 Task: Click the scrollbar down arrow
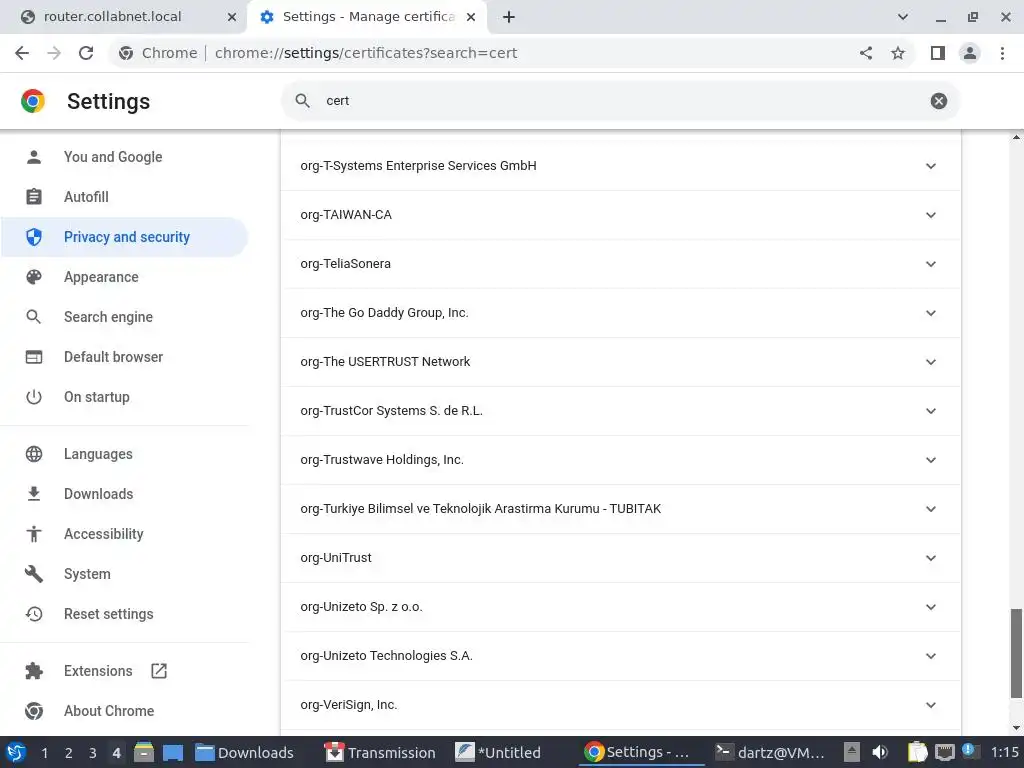click(1016, 728)
